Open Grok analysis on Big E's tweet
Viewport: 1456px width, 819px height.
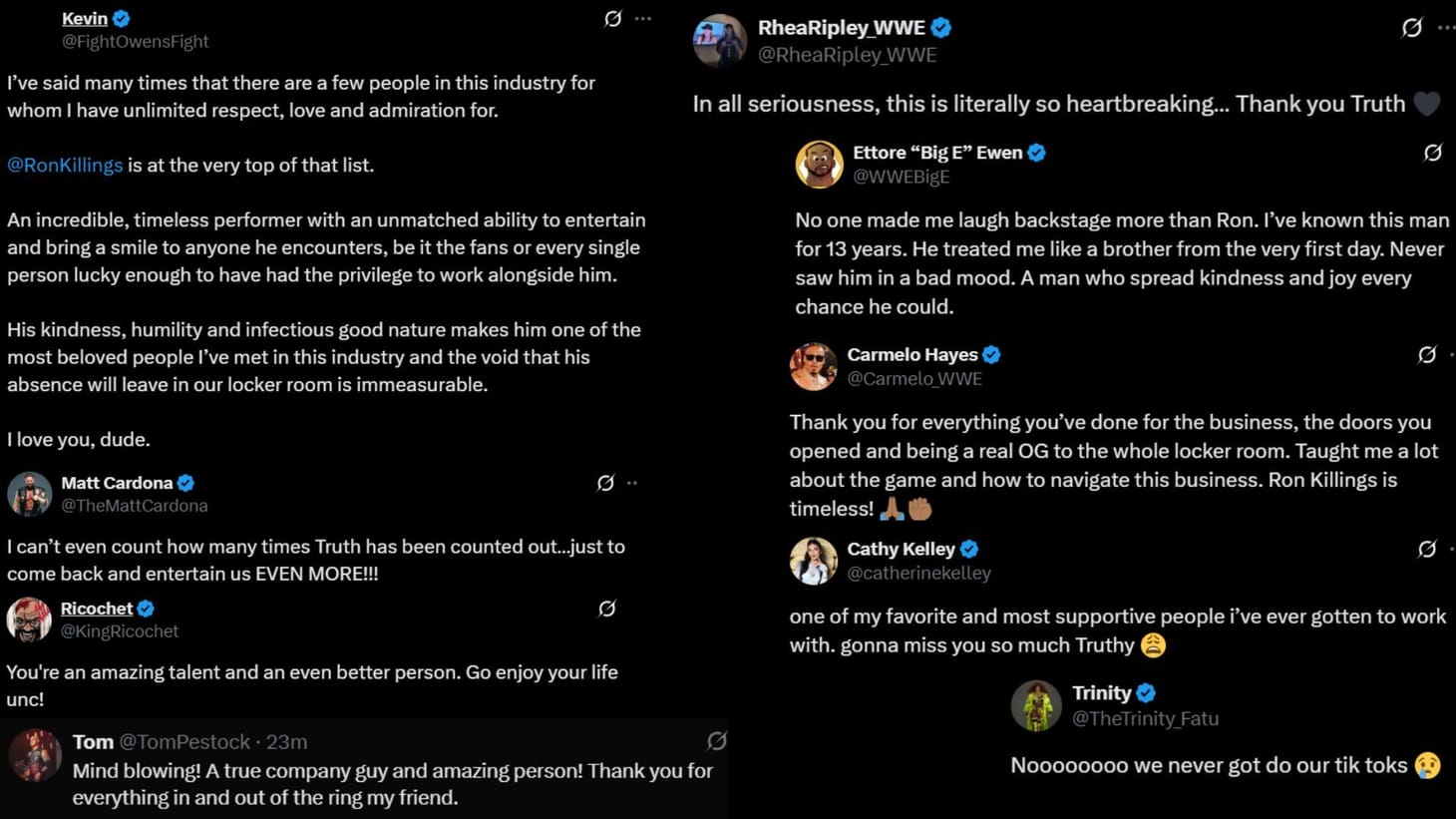coord(1433,153)
